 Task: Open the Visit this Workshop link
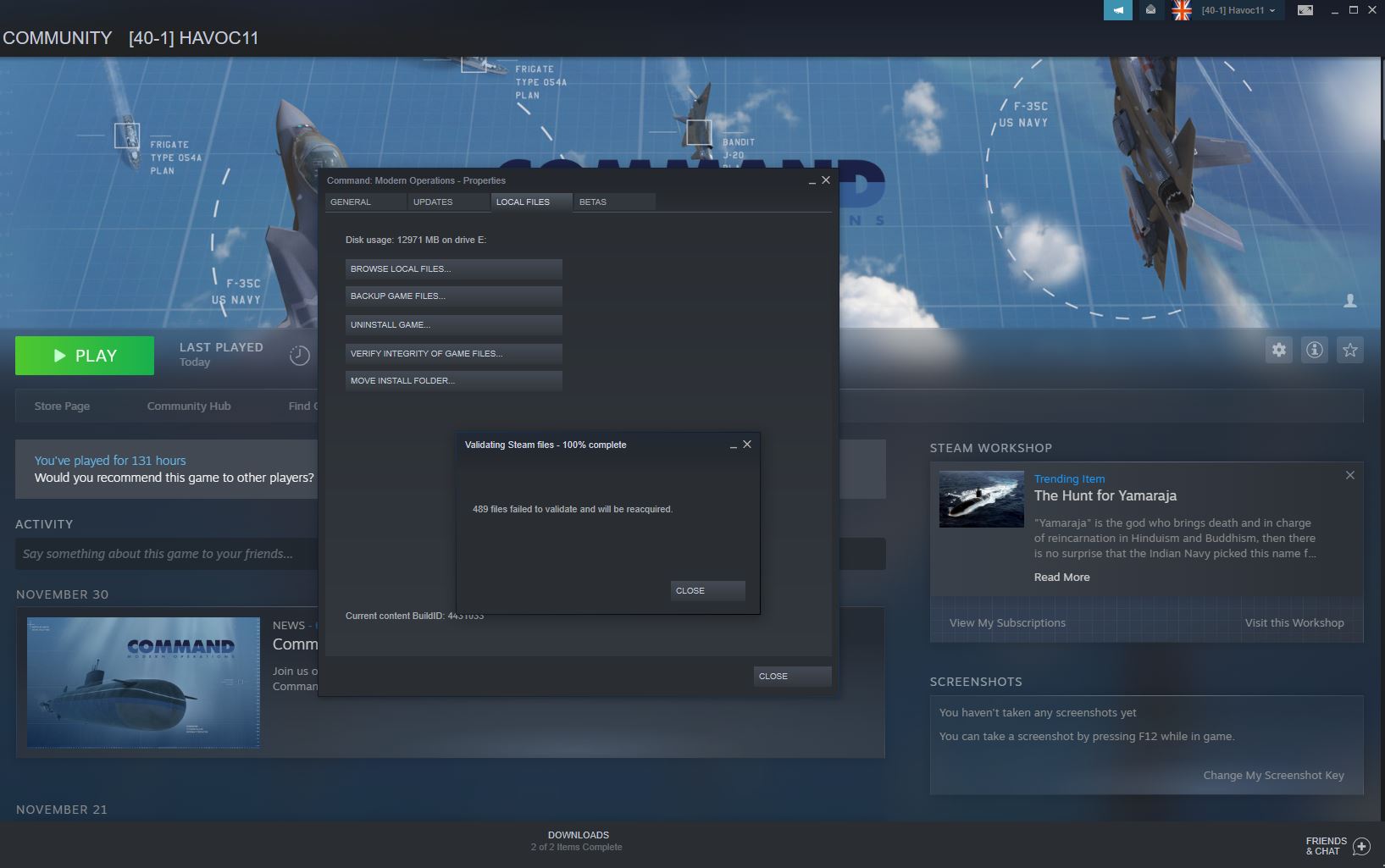click(1294, 622)
